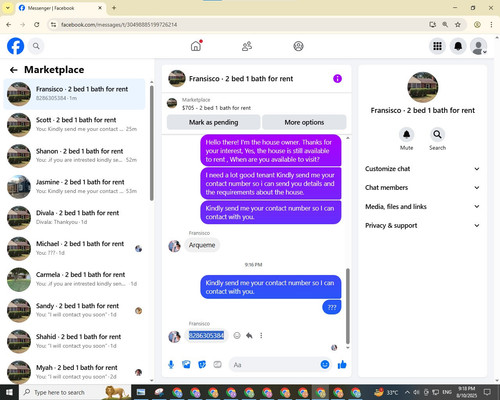This screenshot has width=500, height=400.
Task: Send a voice clip microphone icon
Action: [171, 365]
